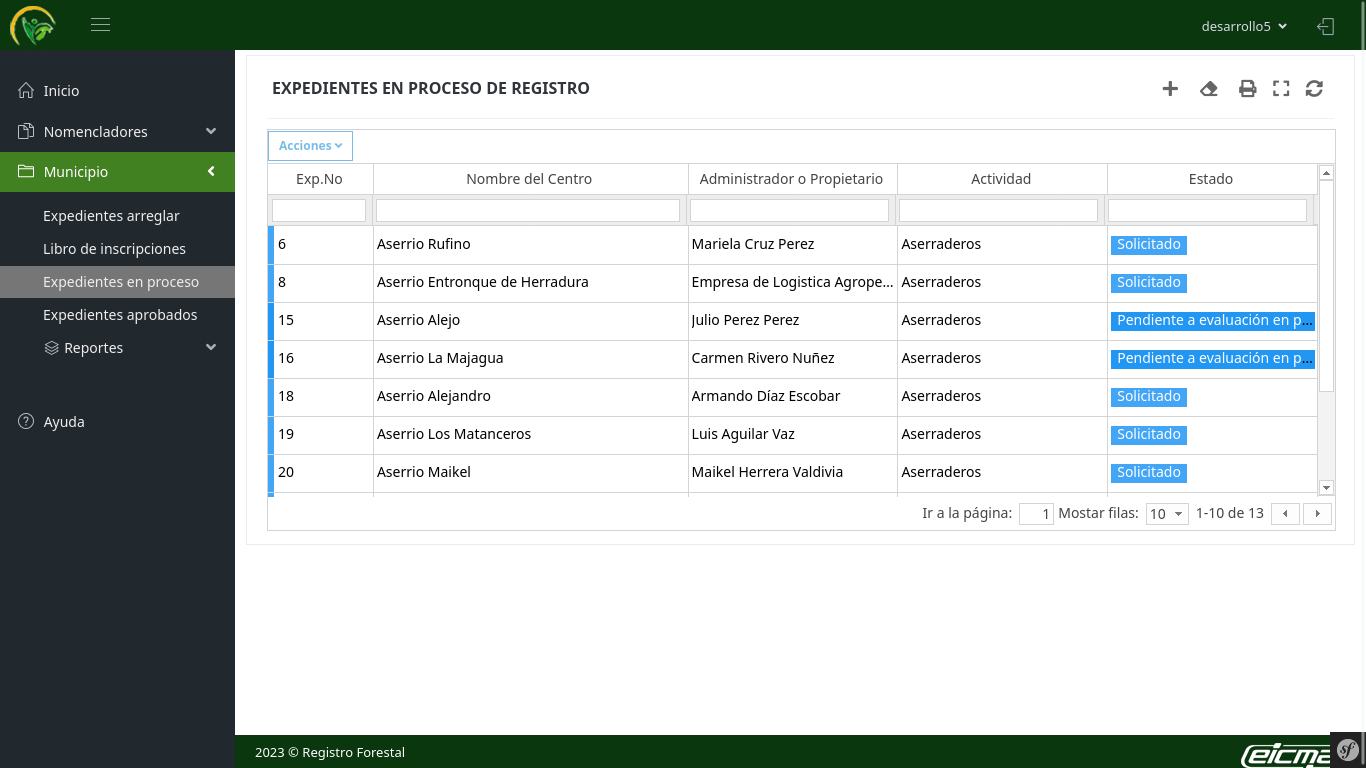Click the Exp.No filter input field

pos(319,211)
